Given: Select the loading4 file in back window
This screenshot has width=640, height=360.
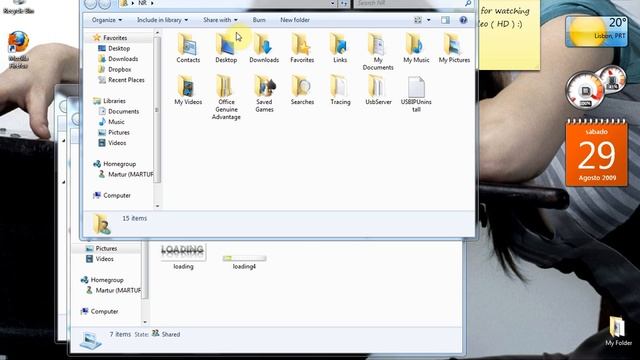Looking at the screenshot, I should [x=244, y=262].
